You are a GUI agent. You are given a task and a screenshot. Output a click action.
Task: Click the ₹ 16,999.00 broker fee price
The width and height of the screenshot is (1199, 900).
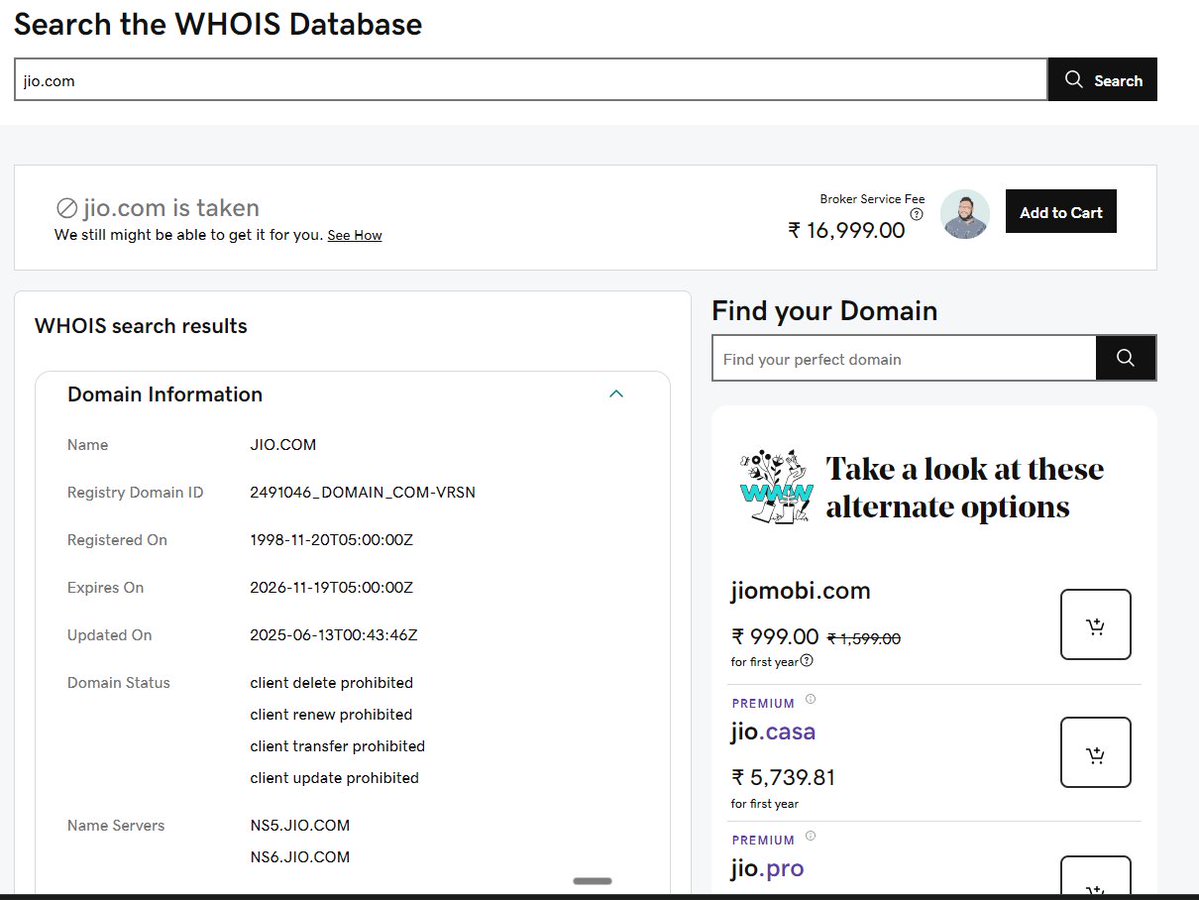846,230
